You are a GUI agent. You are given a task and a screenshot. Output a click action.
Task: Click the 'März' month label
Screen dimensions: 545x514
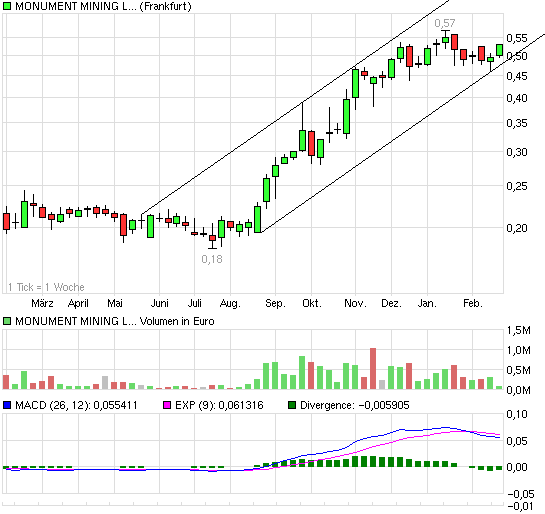click(42, 303)
